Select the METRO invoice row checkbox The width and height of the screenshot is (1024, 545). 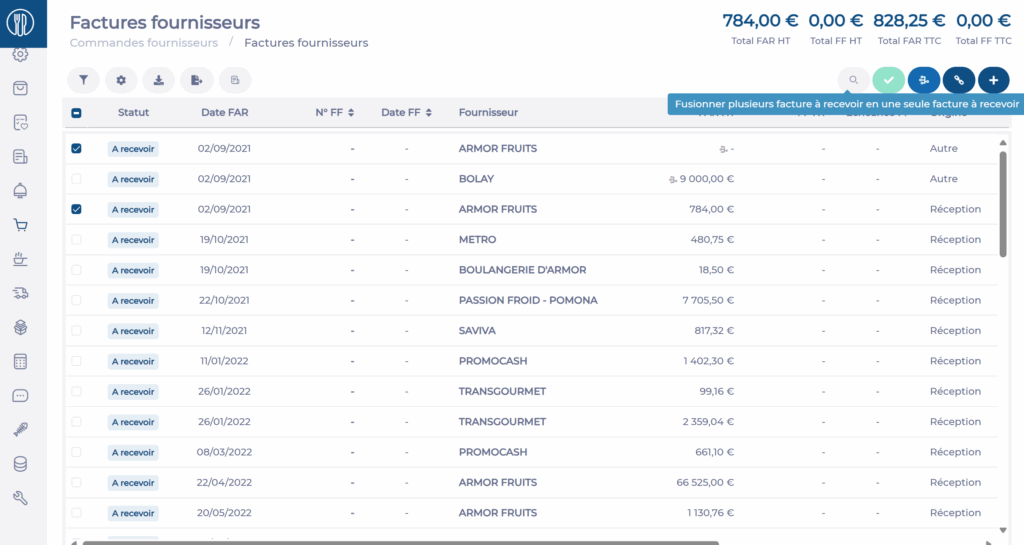[x=77, y=240]
